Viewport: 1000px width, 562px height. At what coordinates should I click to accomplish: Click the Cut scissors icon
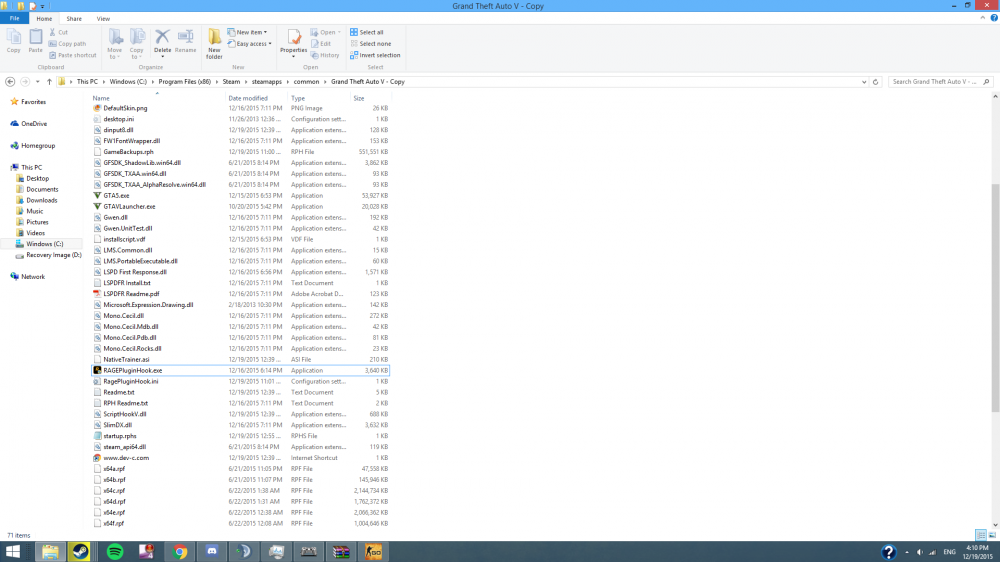53,32
